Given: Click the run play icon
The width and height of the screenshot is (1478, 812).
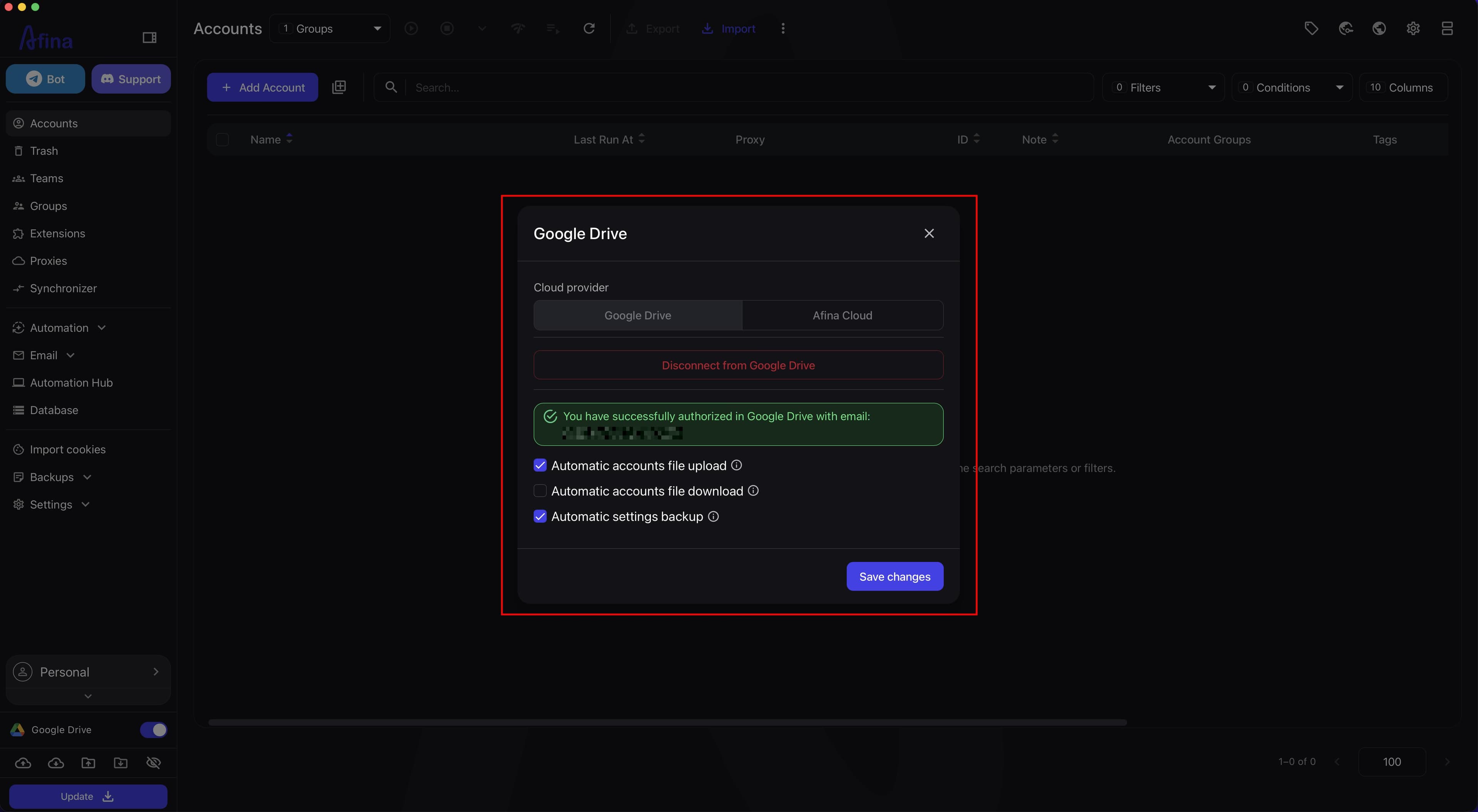Looking at the screenshot, I should point(411,28).
